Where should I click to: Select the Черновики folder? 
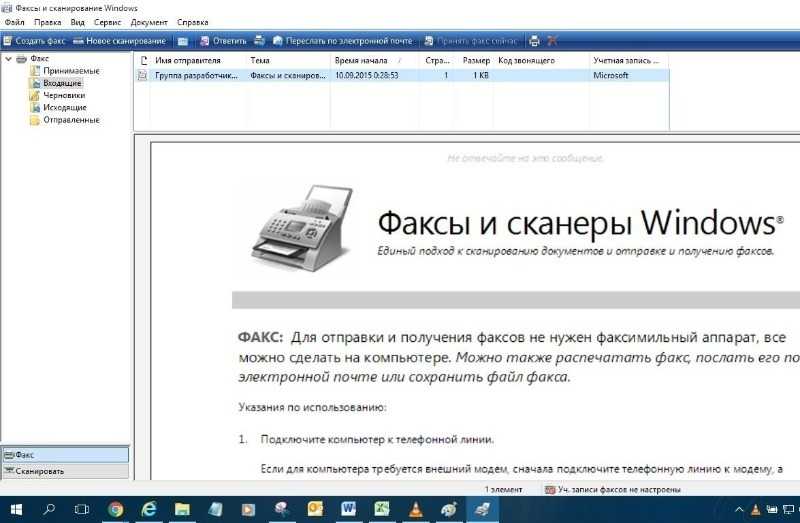tap(64, 96)
